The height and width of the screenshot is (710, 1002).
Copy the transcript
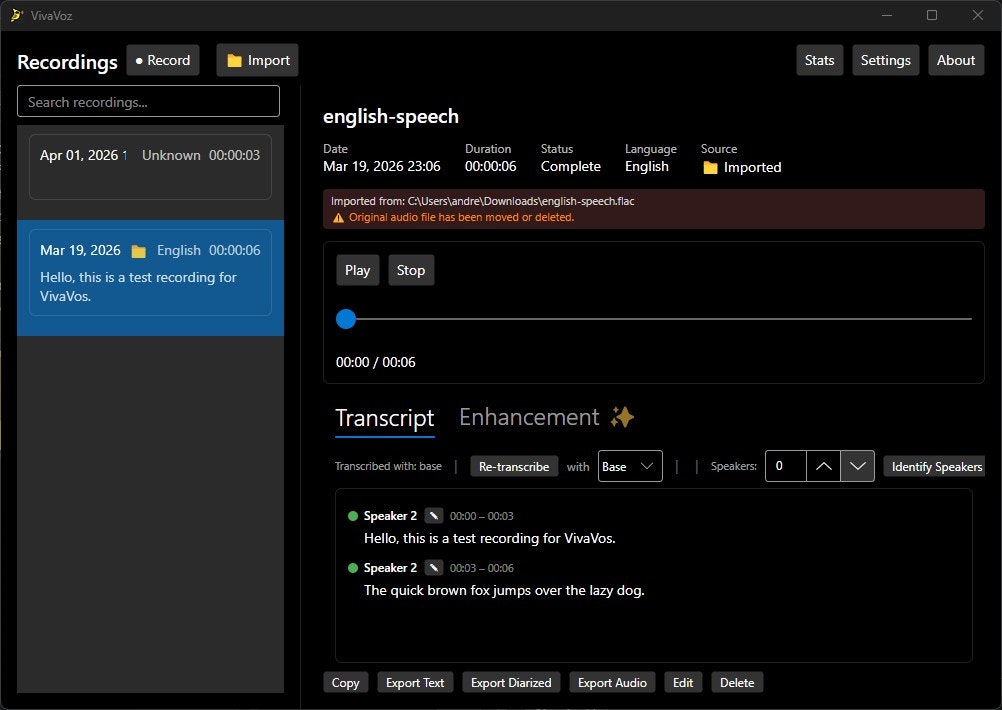pos(345,683)
